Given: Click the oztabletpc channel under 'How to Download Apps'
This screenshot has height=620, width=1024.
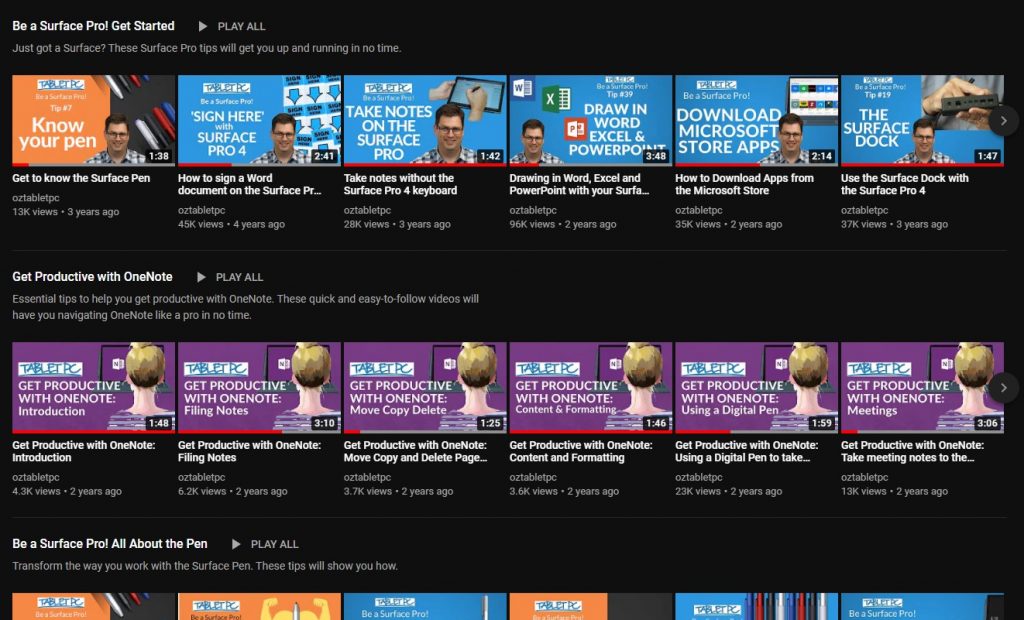Looking at the screenshot, I should click(x=699, y=210).
